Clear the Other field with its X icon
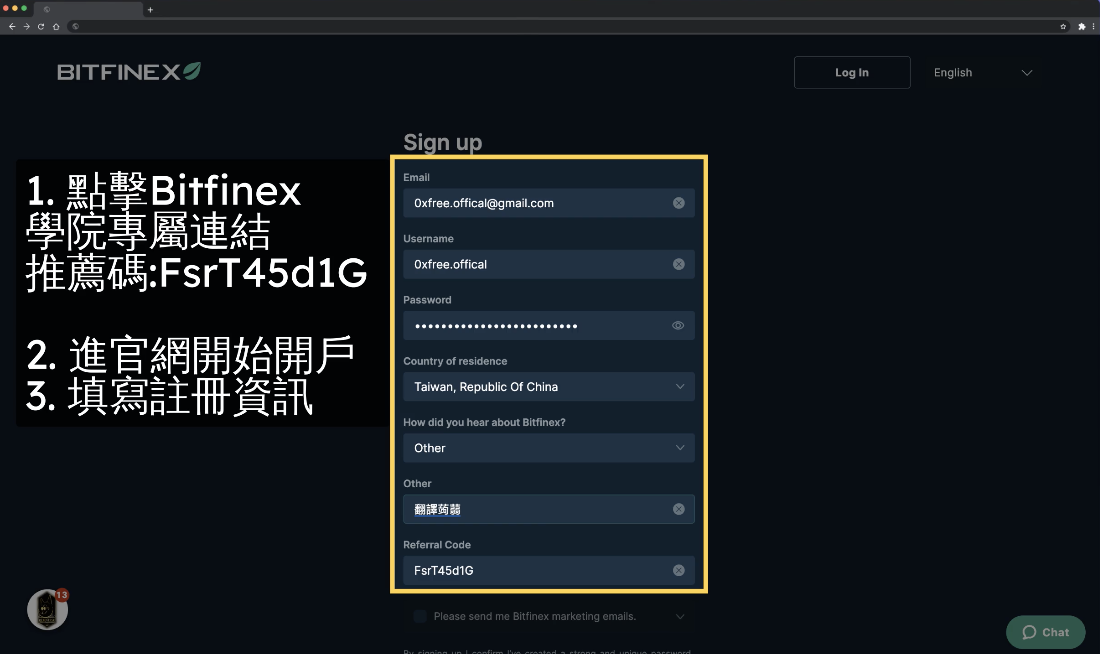 pyautogui.click(x=678, y=509)
